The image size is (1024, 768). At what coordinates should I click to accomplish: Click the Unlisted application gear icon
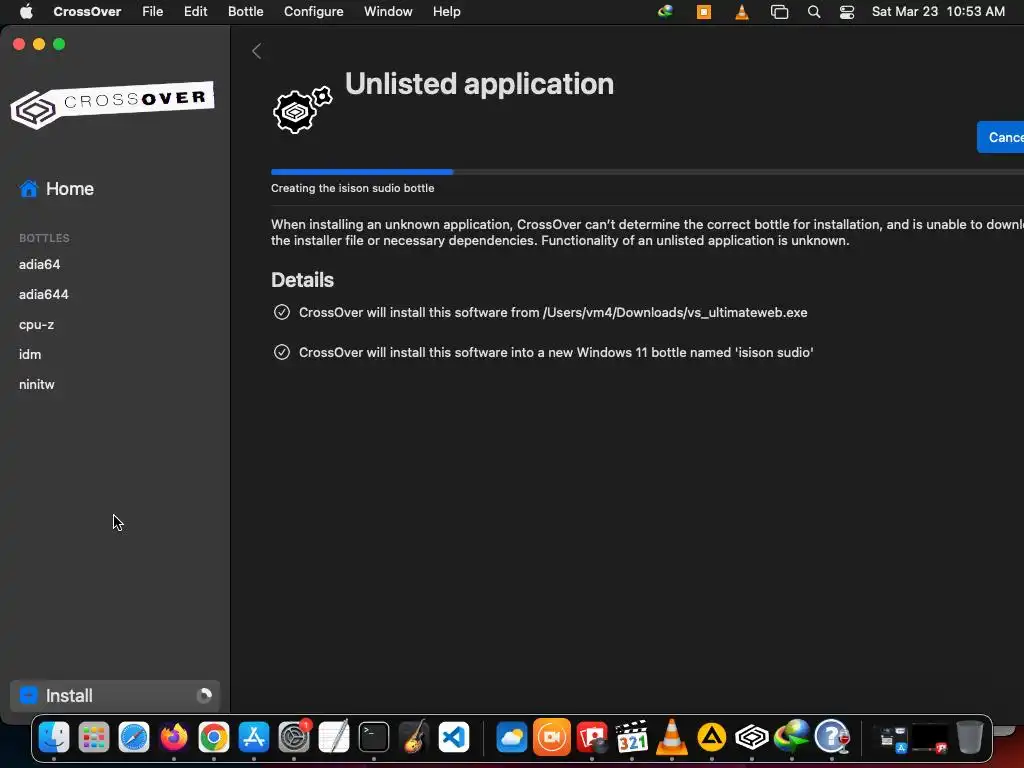click(302, 110)
